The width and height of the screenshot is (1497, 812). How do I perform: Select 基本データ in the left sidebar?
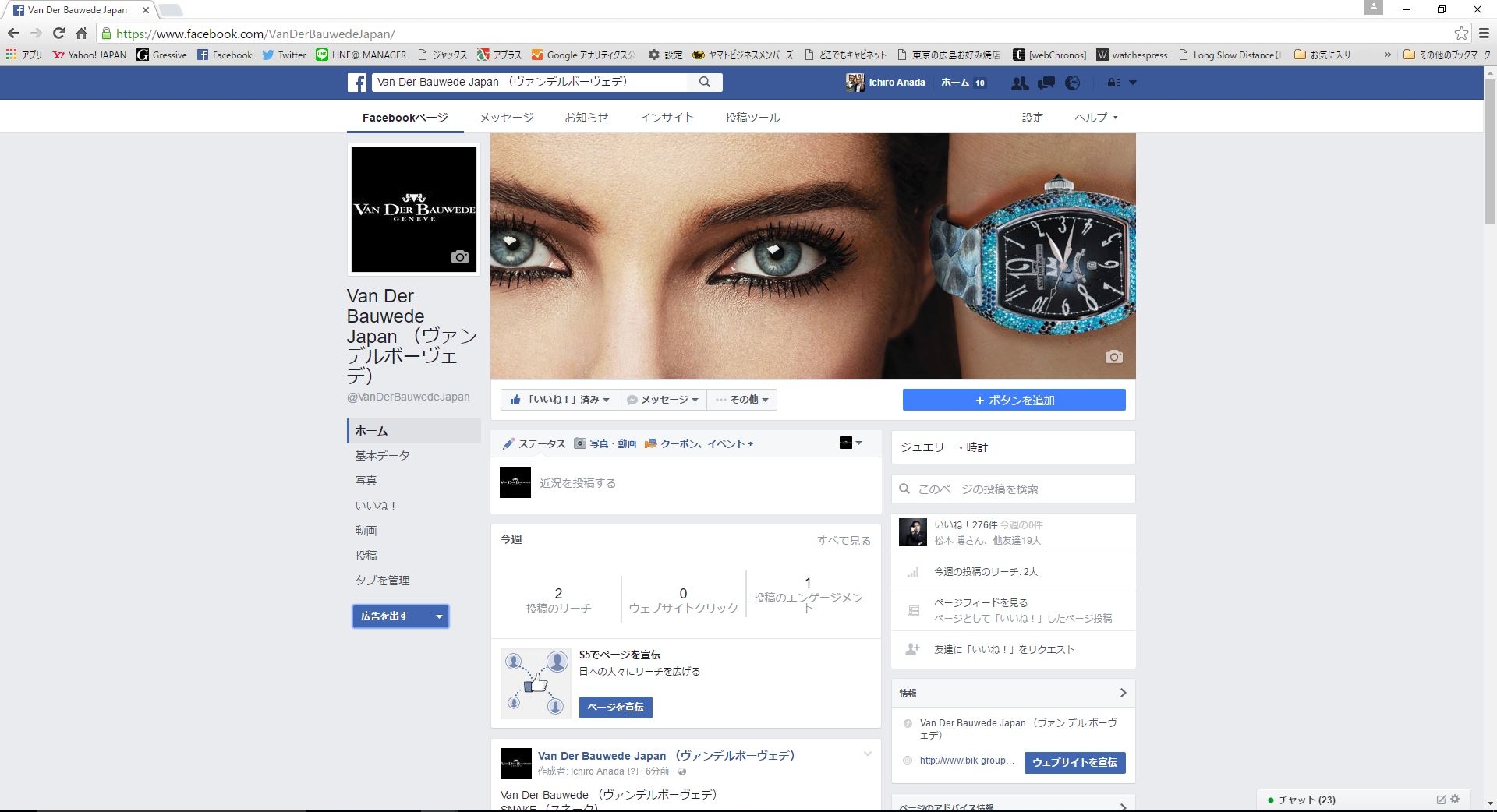coord(382,456)
